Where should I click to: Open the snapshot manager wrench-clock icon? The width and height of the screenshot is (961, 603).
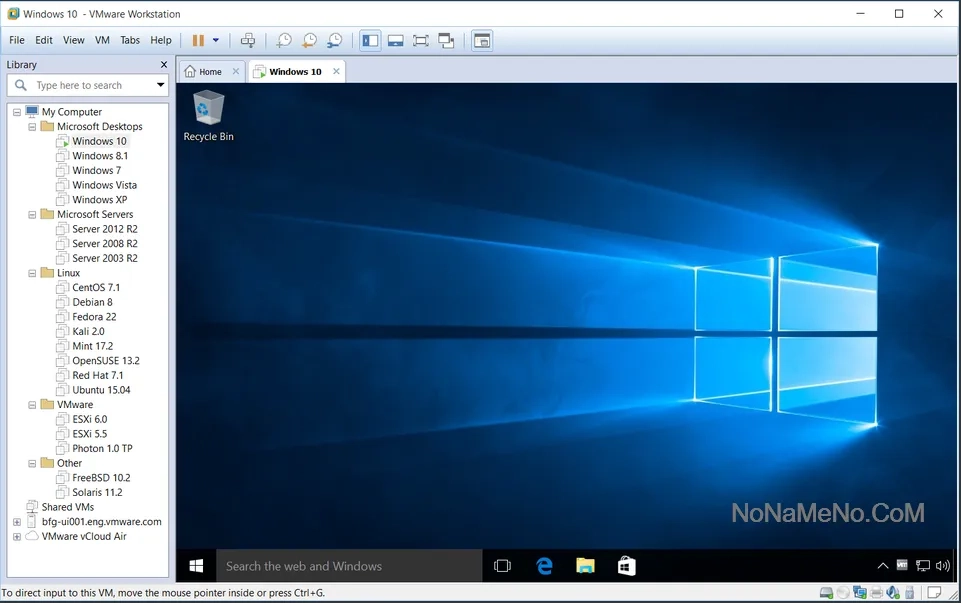coord(335,40)
